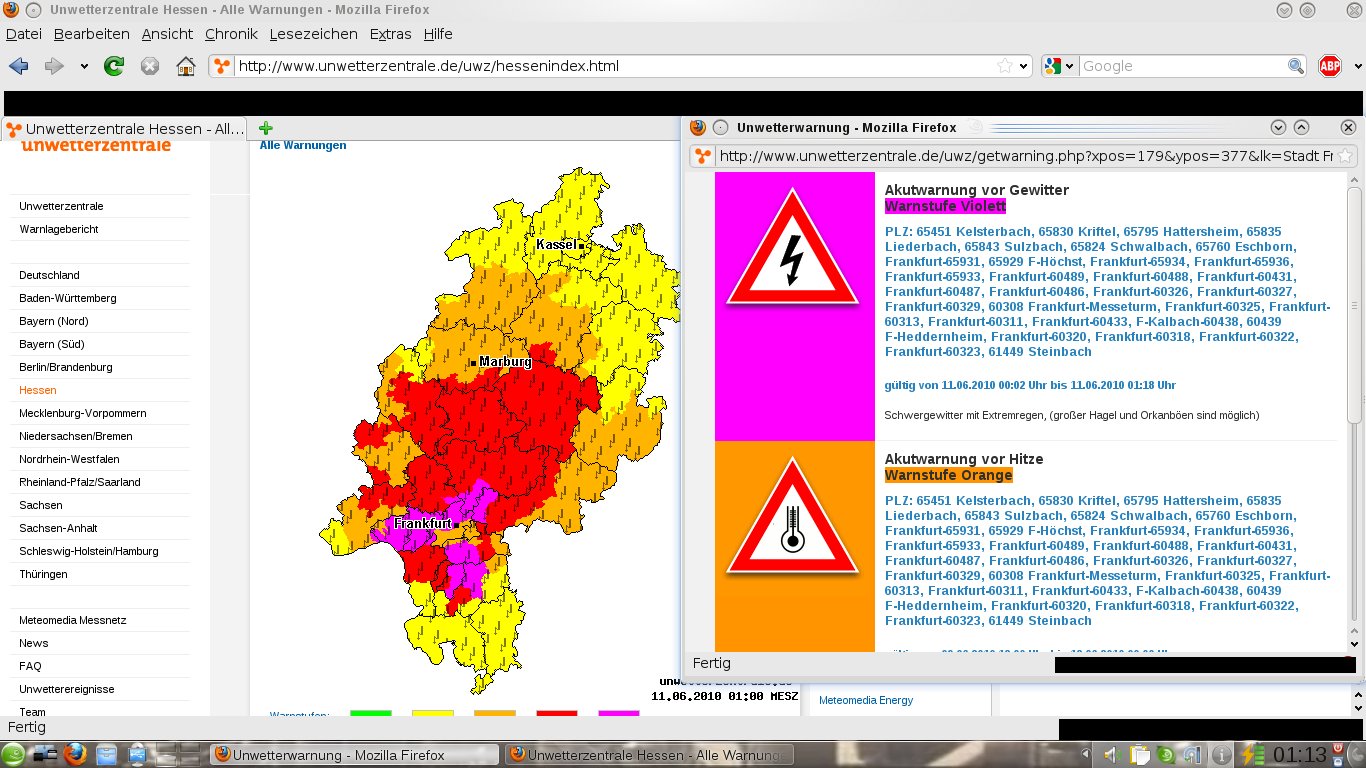Open the Lesezeichen menu
This screenshot has height=768, width=1366.
[313, 34]
